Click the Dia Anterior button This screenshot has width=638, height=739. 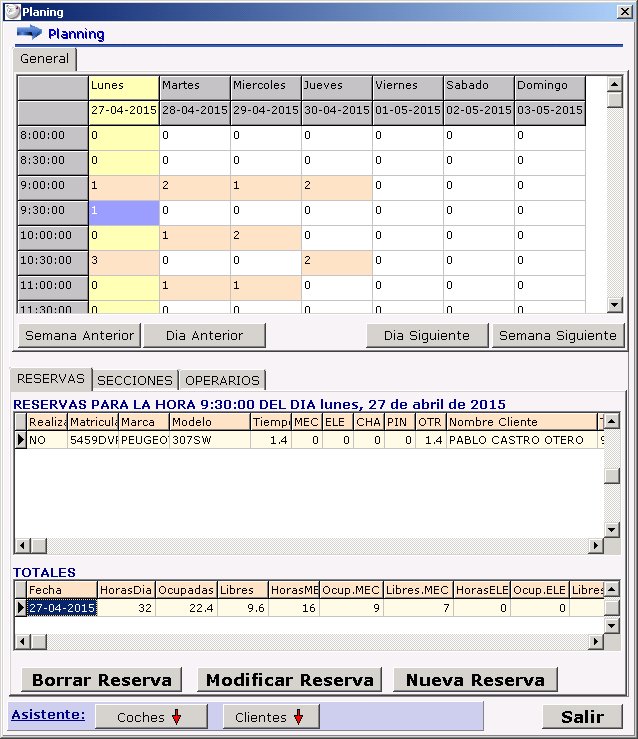204,336
